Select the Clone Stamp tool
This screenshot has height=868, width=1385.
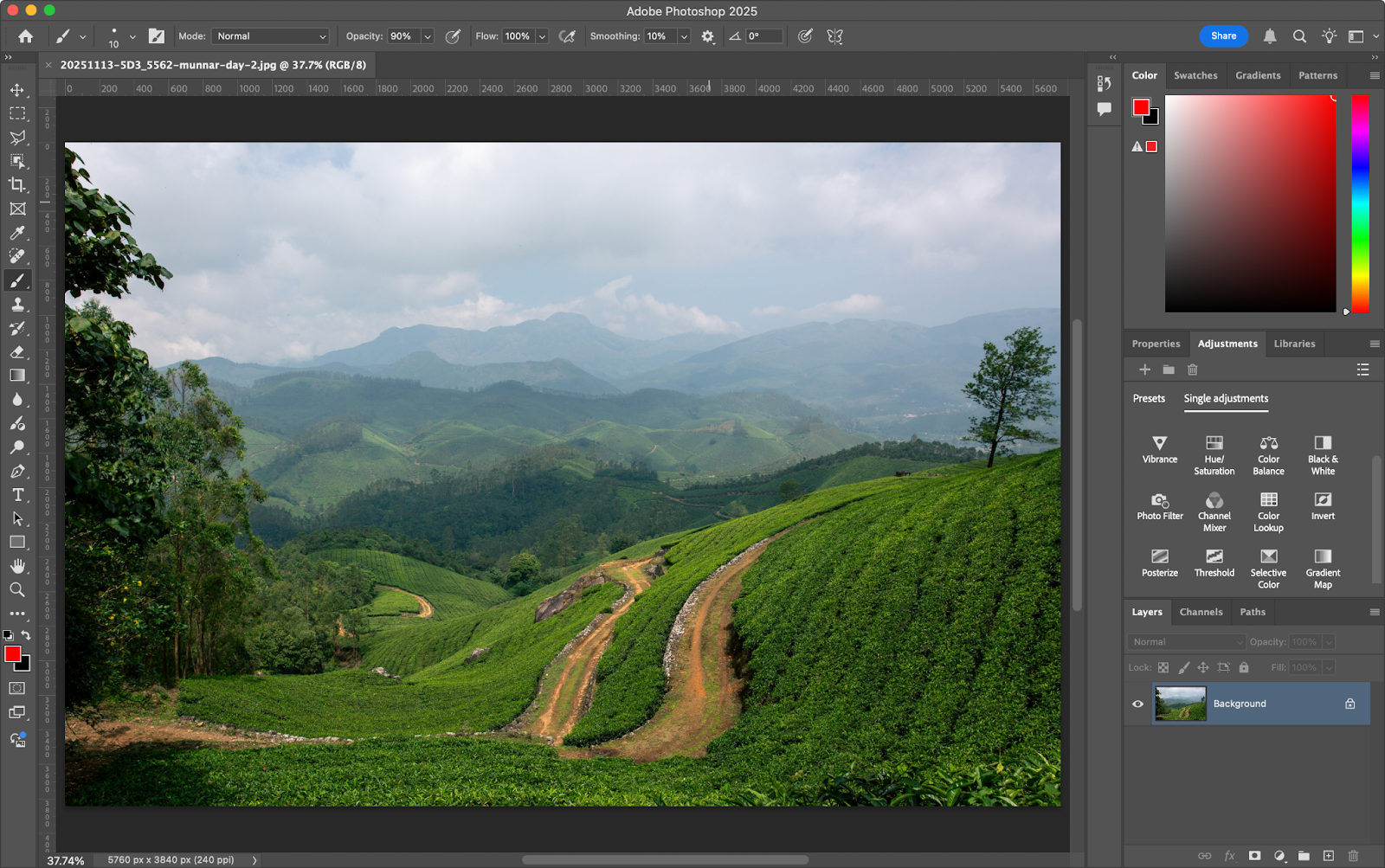[17, 304]
